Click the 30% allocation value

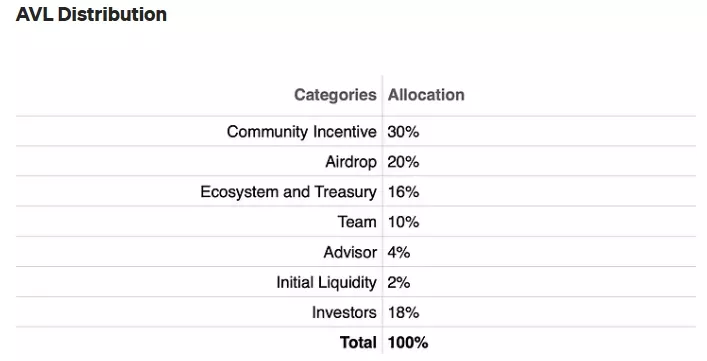[x=403, y=132]
